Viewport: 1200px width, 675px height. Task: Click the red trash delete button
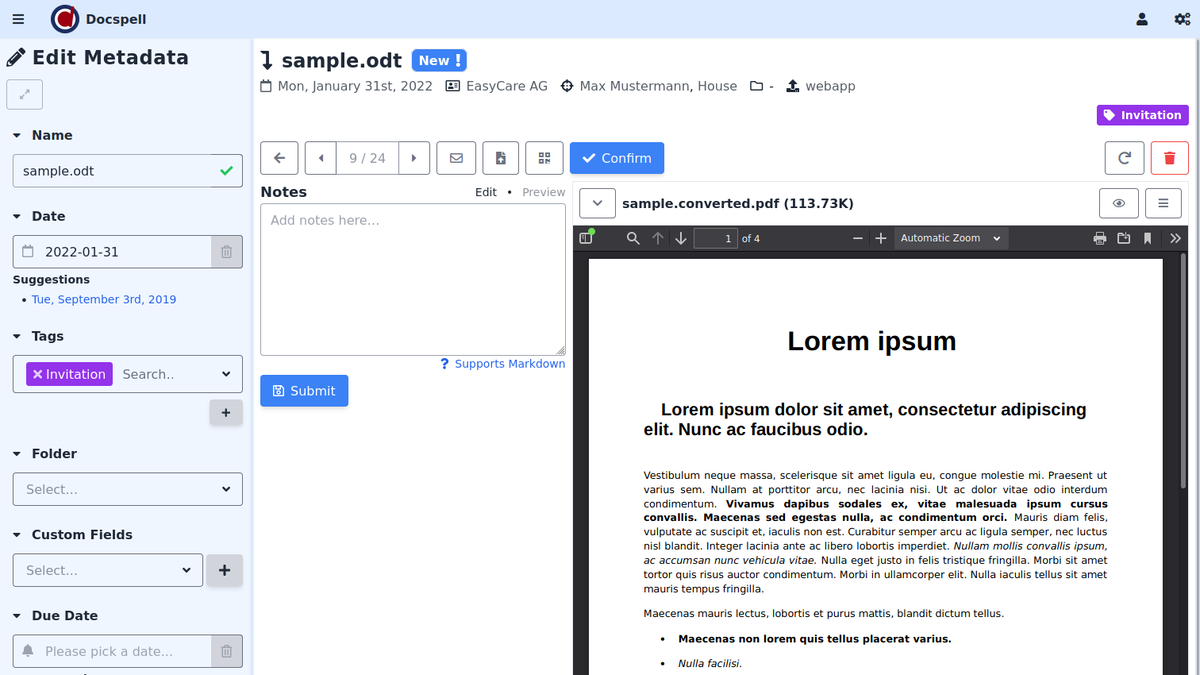[x=1169, y=158]
